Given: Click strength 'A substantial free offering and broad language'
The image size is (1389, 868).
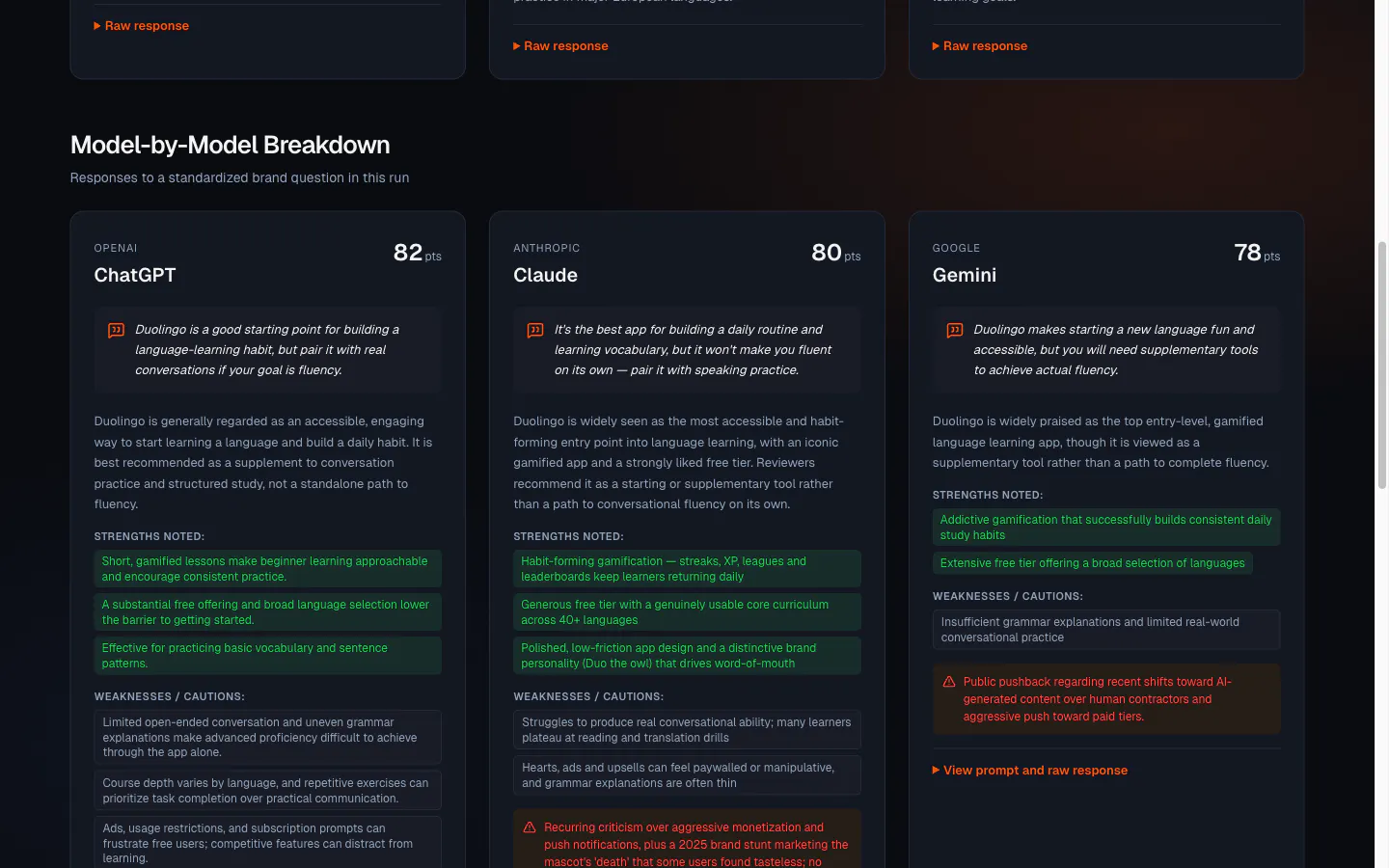Looking at the screenshot, I should point(267,612).
